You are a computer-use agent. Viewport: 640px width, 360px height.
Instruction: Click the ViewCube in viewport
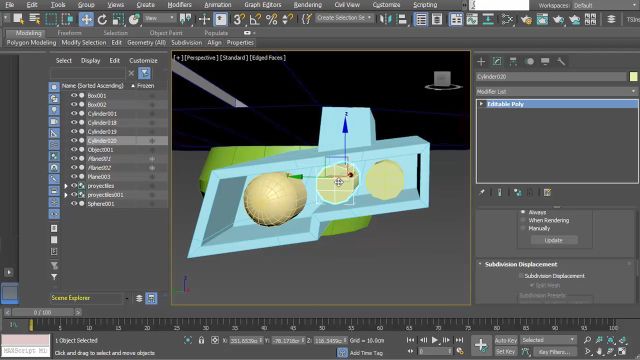442,79
